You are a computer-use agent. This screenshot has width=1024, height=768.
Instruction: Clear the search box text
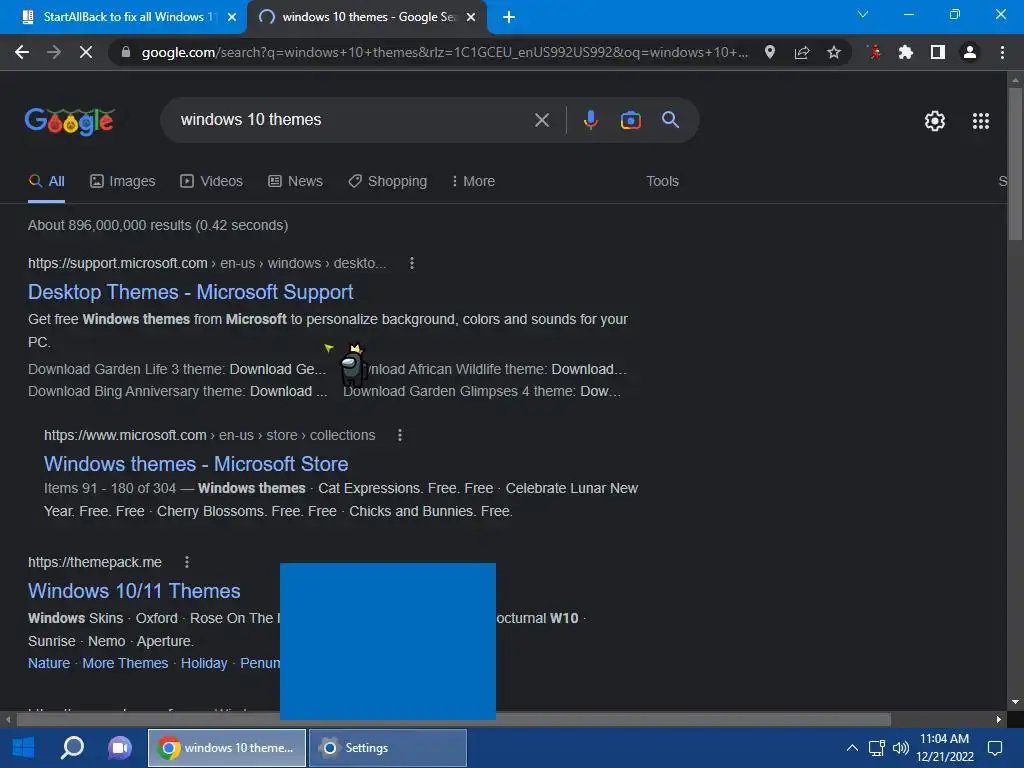coord(541,120)
